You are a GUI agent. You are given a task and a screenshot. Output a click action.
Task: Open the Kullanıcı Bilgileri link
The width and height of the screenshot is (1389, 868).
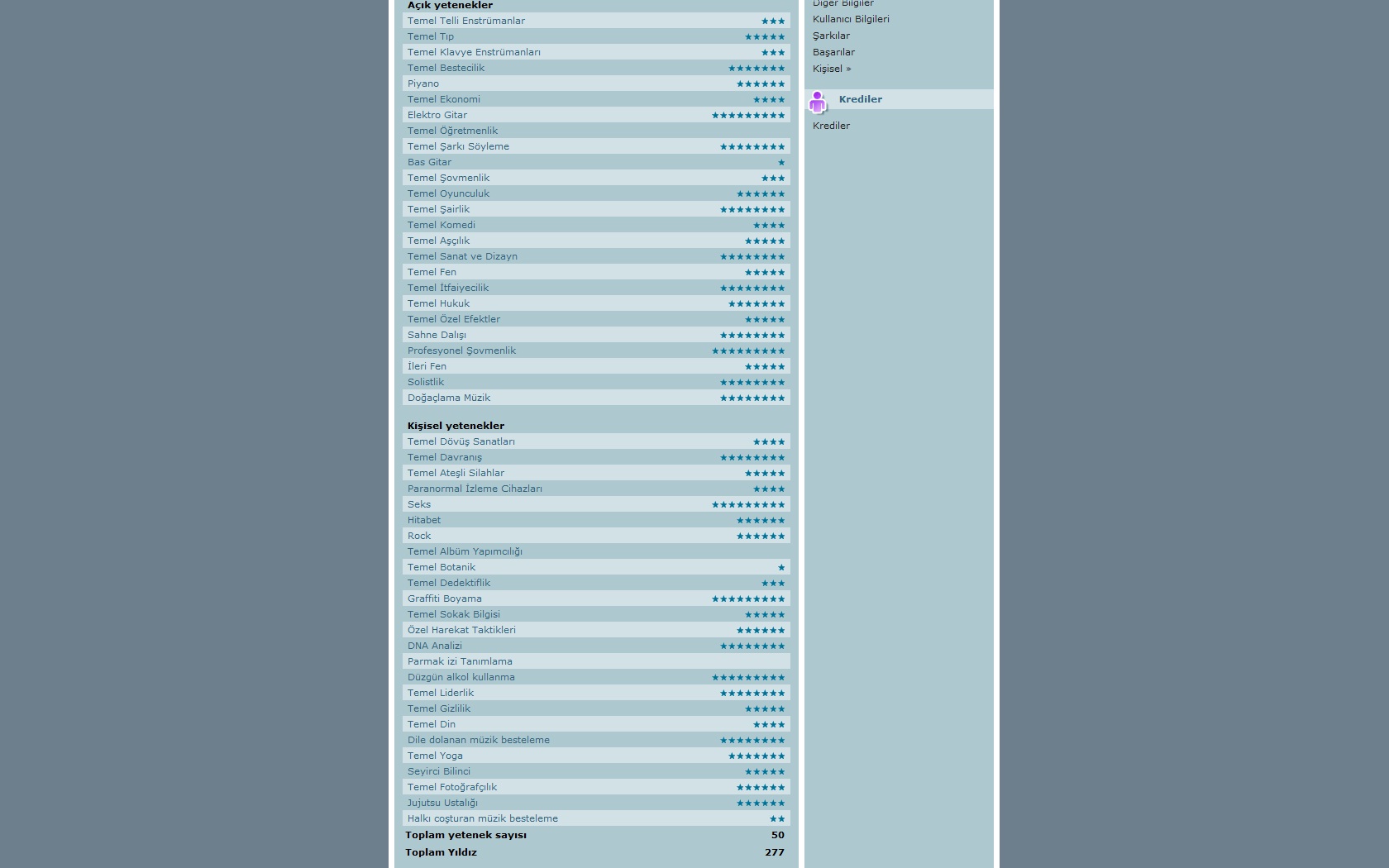[851, 19]
